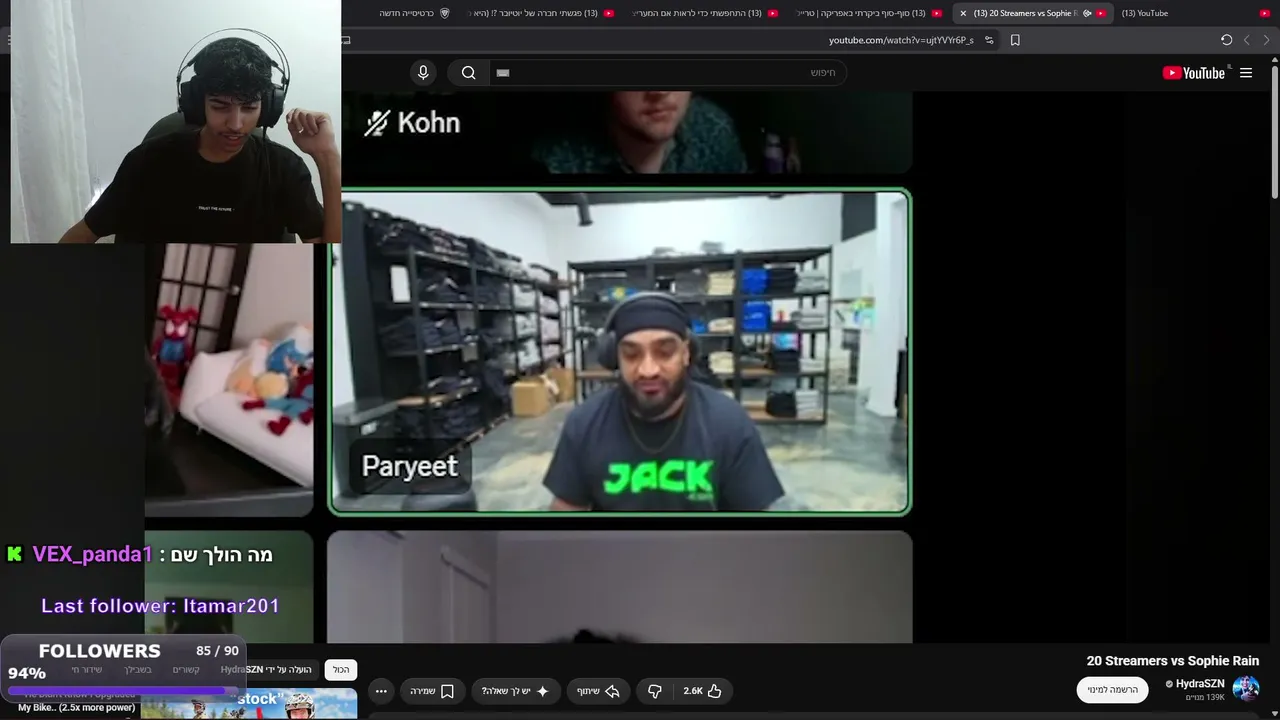Switch to the 'סוף-סוף ביקרתי באפריקה' tab

867,13
